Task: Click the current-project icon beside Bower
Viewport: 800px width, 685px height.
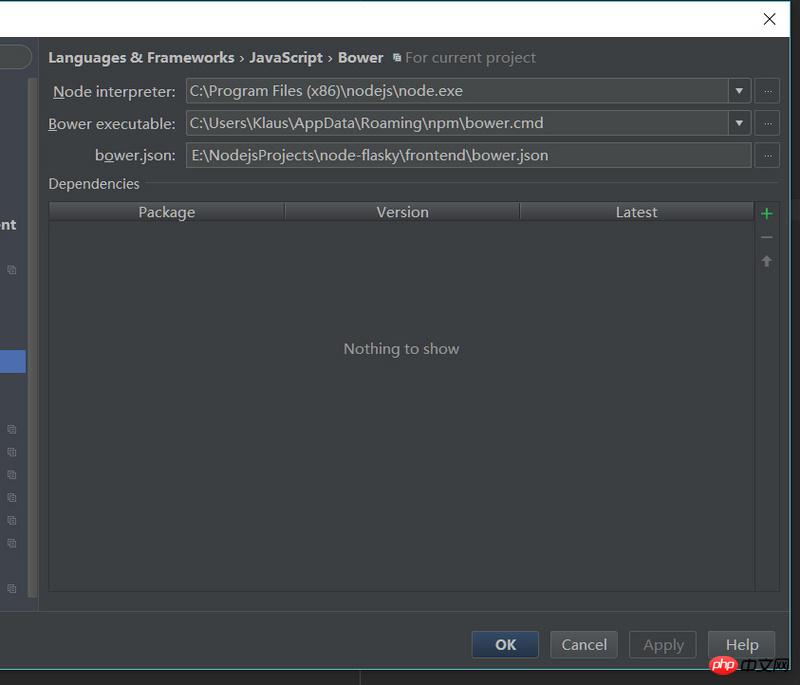Action: pyautogui.click(x=396, y=58)
